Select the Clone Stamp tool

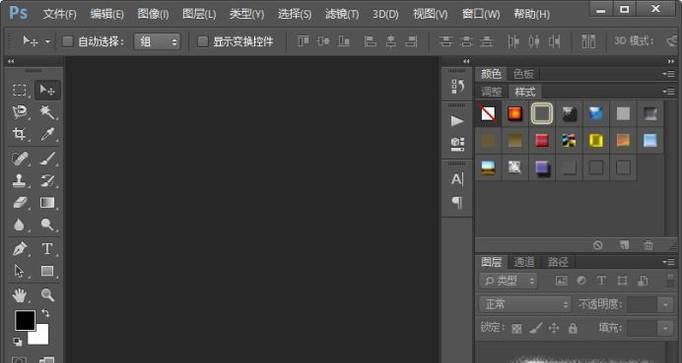click(x=20, y=180)
